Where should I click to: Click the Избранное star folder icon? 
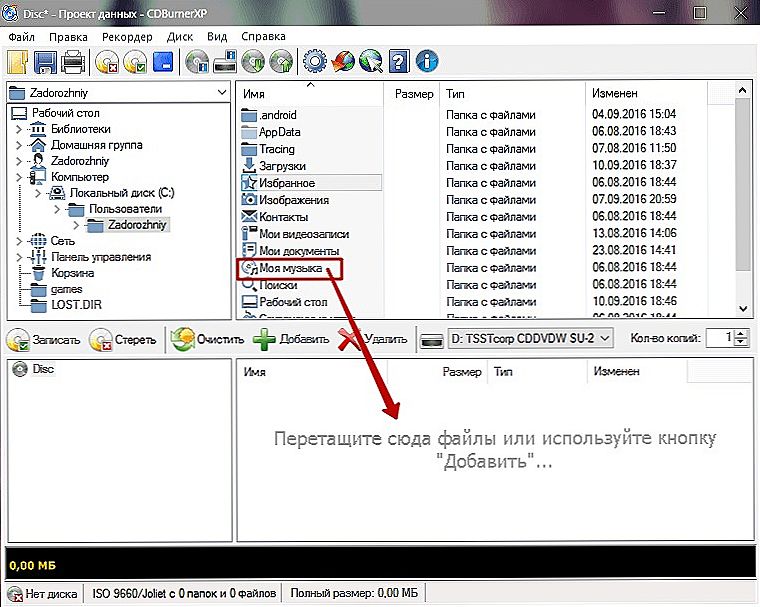[x=249, y=183]
